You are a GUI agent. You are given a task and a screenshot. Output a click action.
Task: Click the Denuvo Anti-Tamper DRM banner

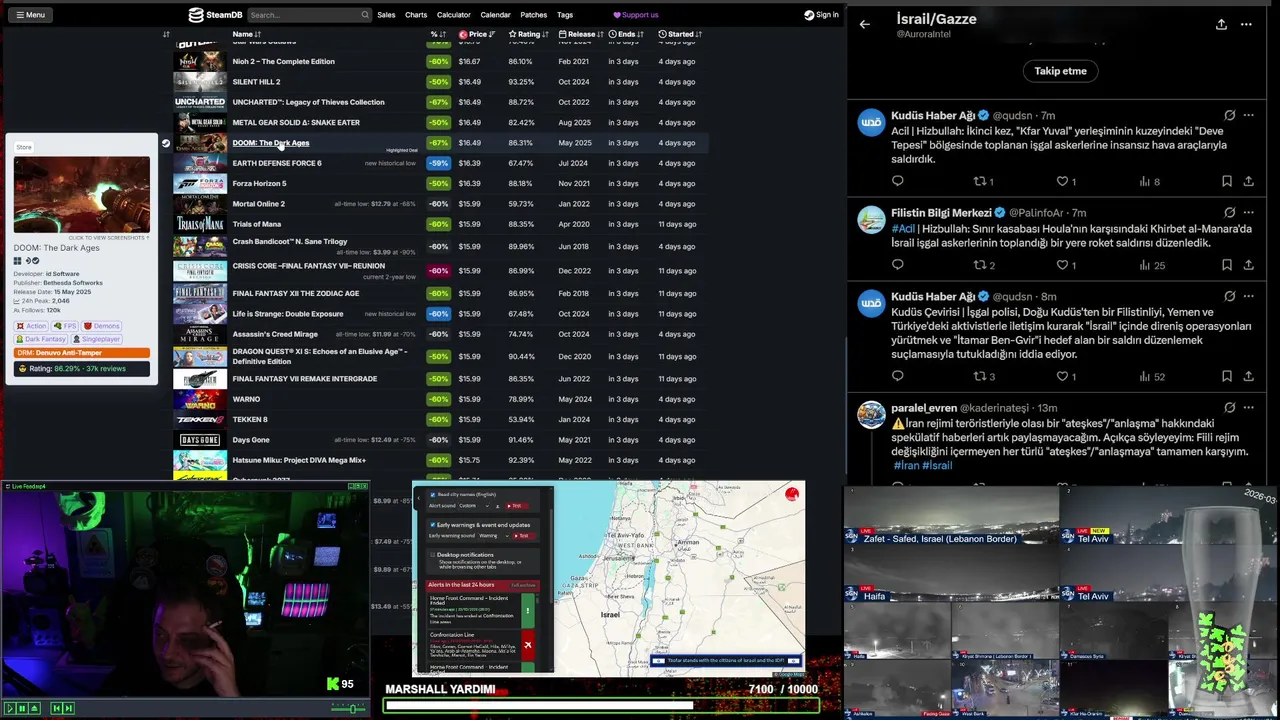[82, 352]
